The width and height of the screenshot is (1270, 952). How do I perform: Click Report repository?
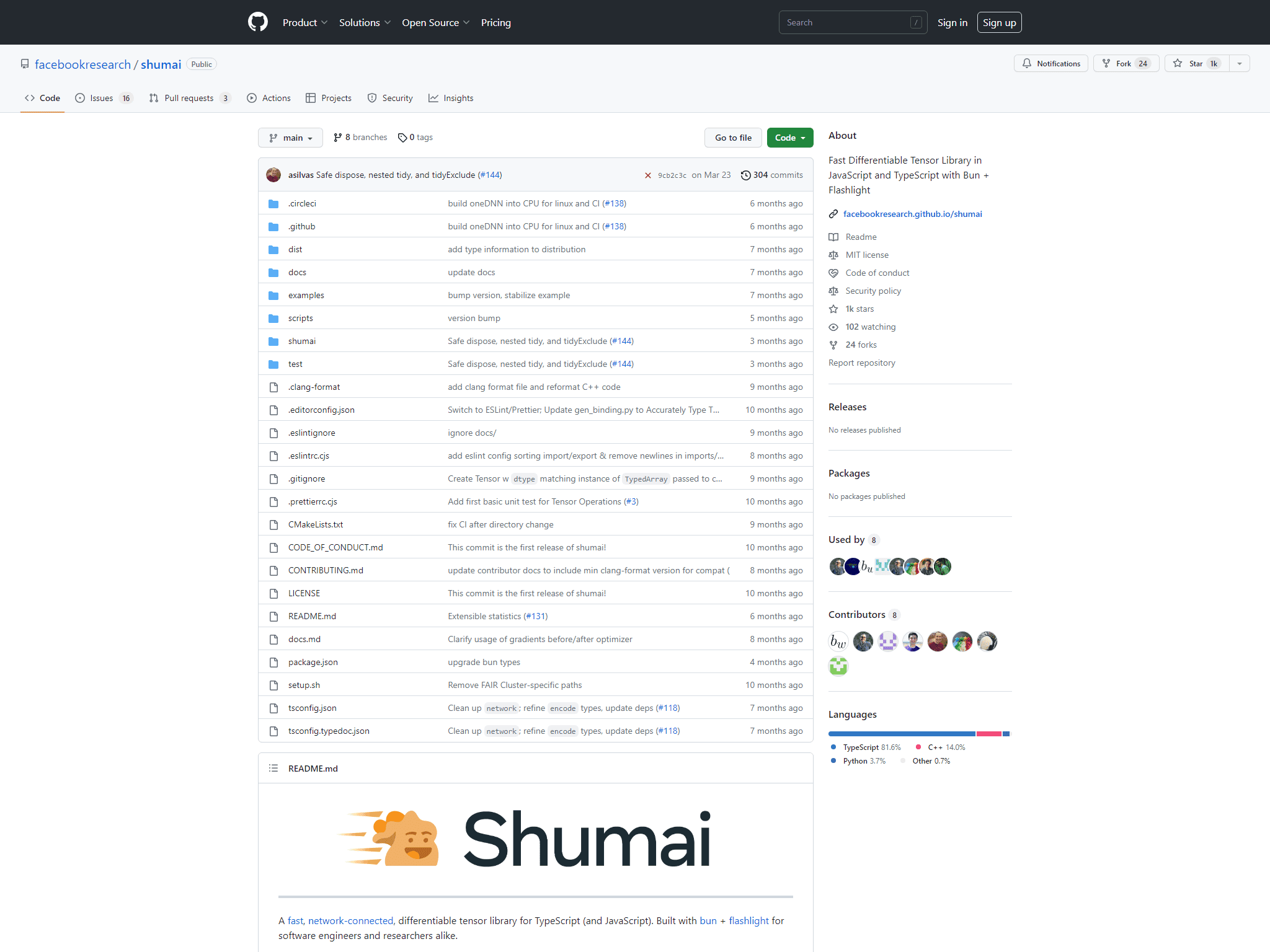pos(861,363)
